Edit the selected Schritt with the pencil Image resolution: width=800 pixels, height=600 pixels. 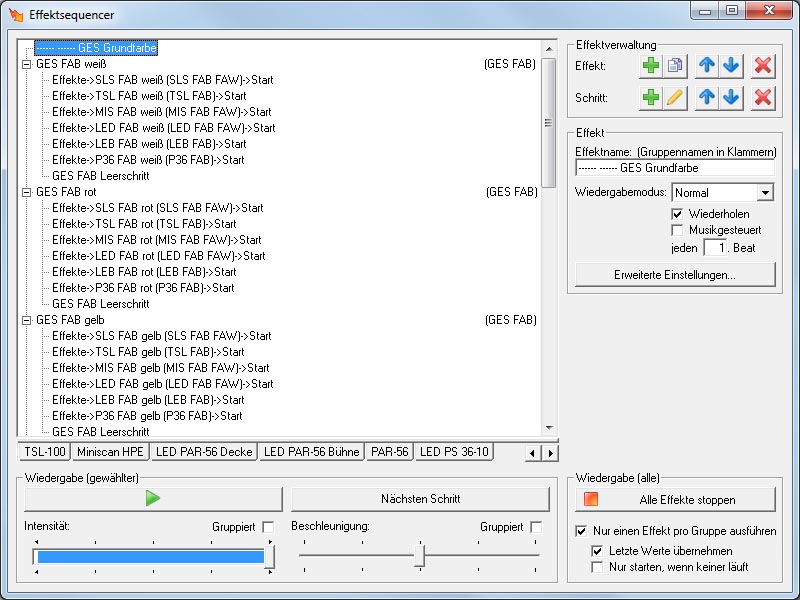pyautogui.click(x=675, y=98)
